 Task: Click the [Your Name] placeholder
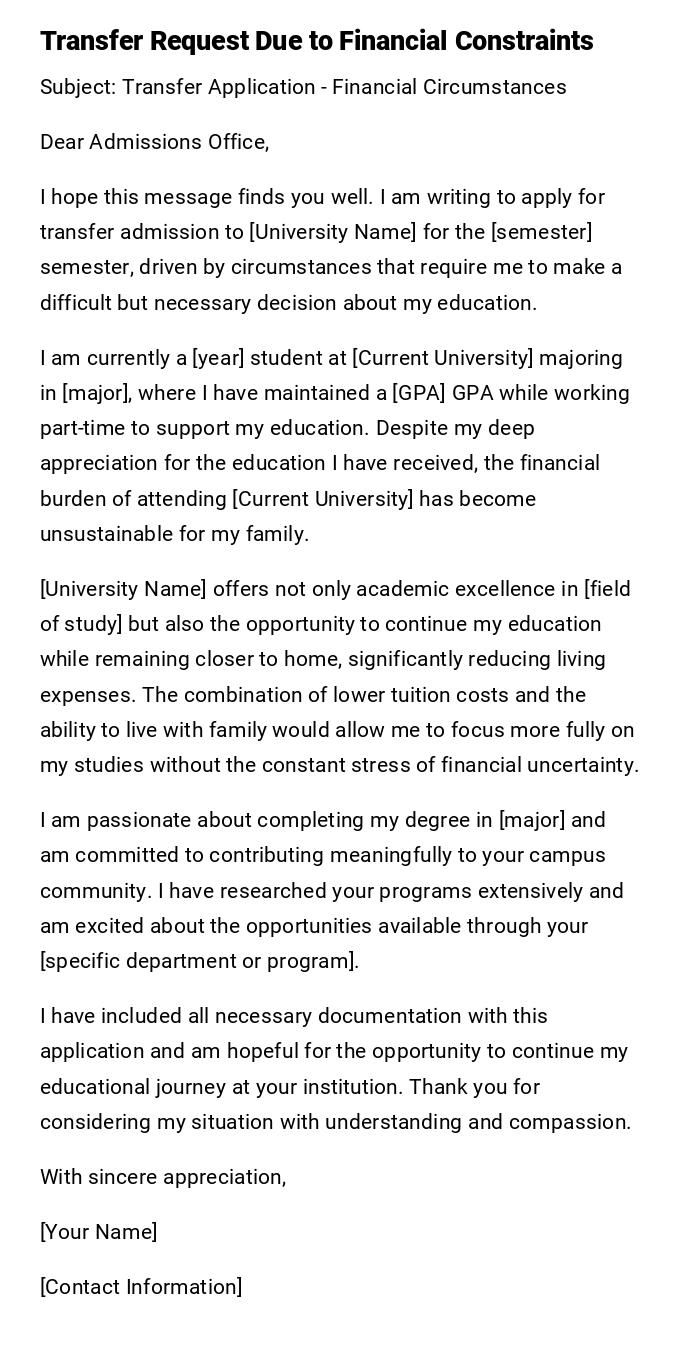(x=99, y=1232)
